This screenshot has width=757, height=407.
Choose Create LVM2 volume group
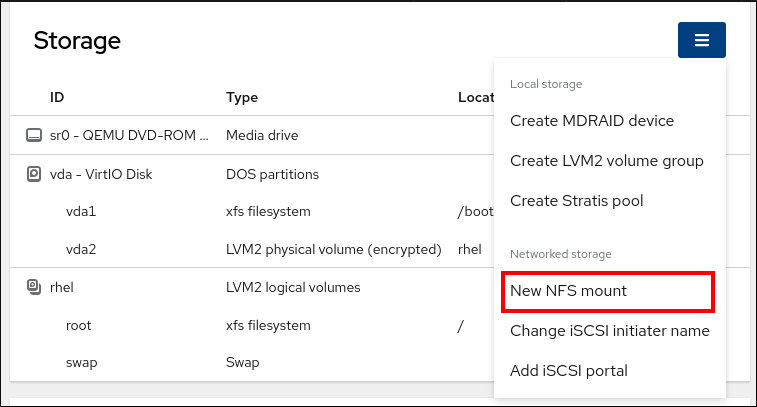click(x=606, y=161)
